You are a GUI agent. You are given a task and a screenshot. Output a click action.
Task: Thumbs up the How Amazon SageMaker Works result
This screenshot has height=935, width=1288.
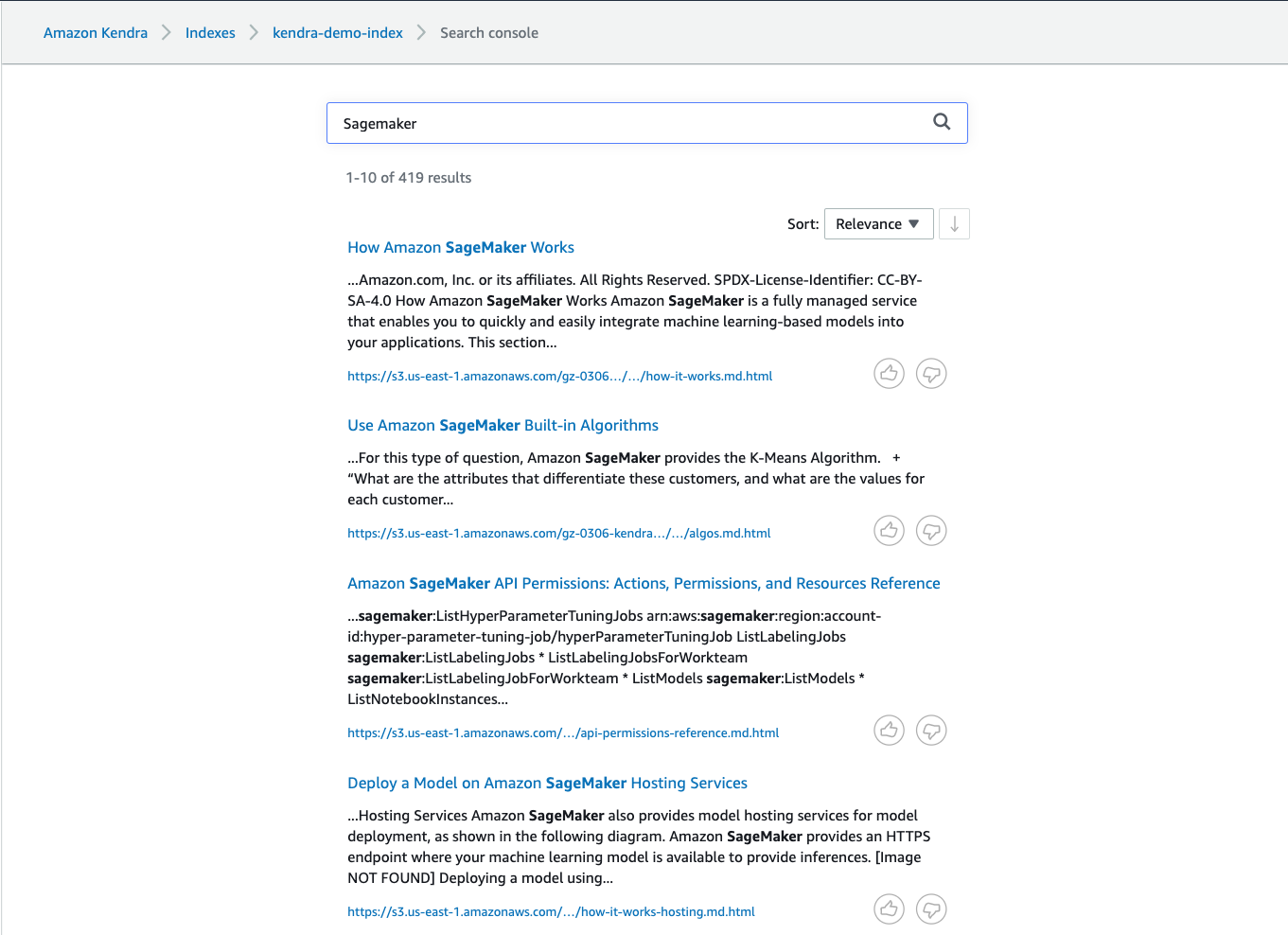click(889, 374)
